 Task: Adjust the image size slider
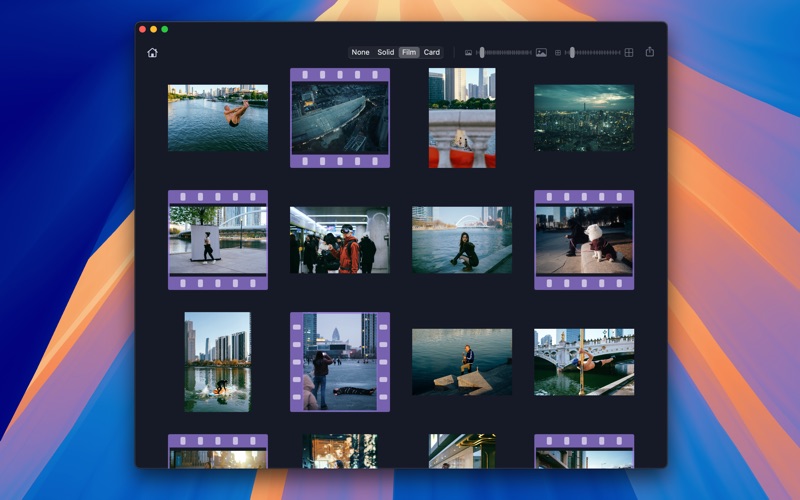click(x=504, y=53)
